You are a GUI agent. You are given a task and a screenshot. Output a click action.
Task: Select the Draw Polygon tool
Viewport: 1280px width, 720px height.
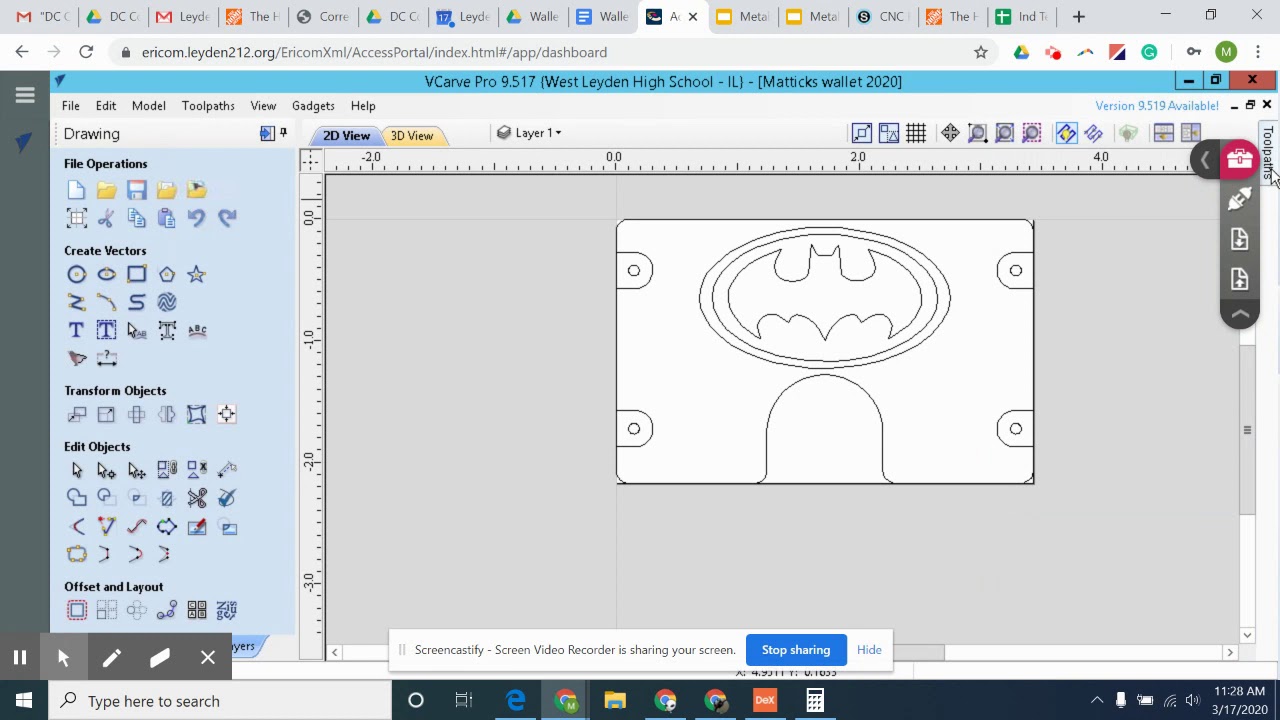pyautogui.click(x=167, y=274)
